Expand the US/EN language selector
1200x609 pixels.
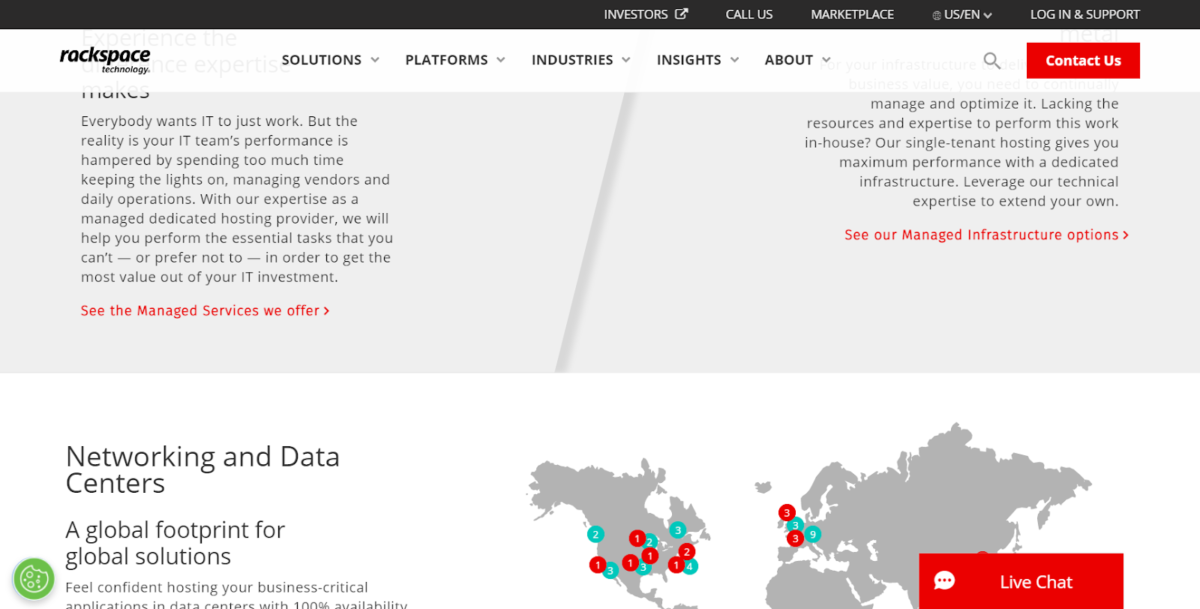[x=962, y=15]
